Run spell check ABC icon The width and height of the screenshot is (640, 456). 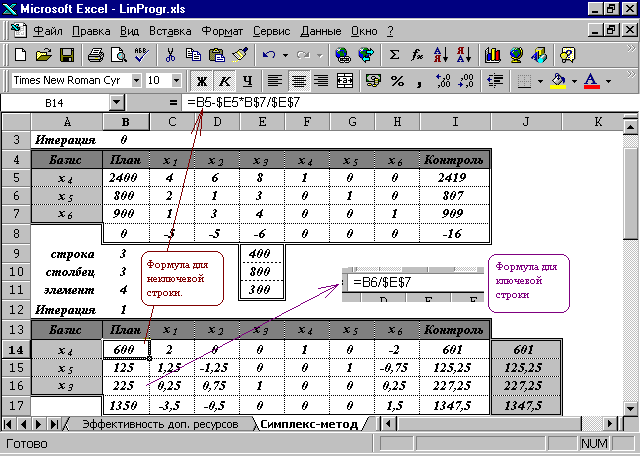(142, 55)
